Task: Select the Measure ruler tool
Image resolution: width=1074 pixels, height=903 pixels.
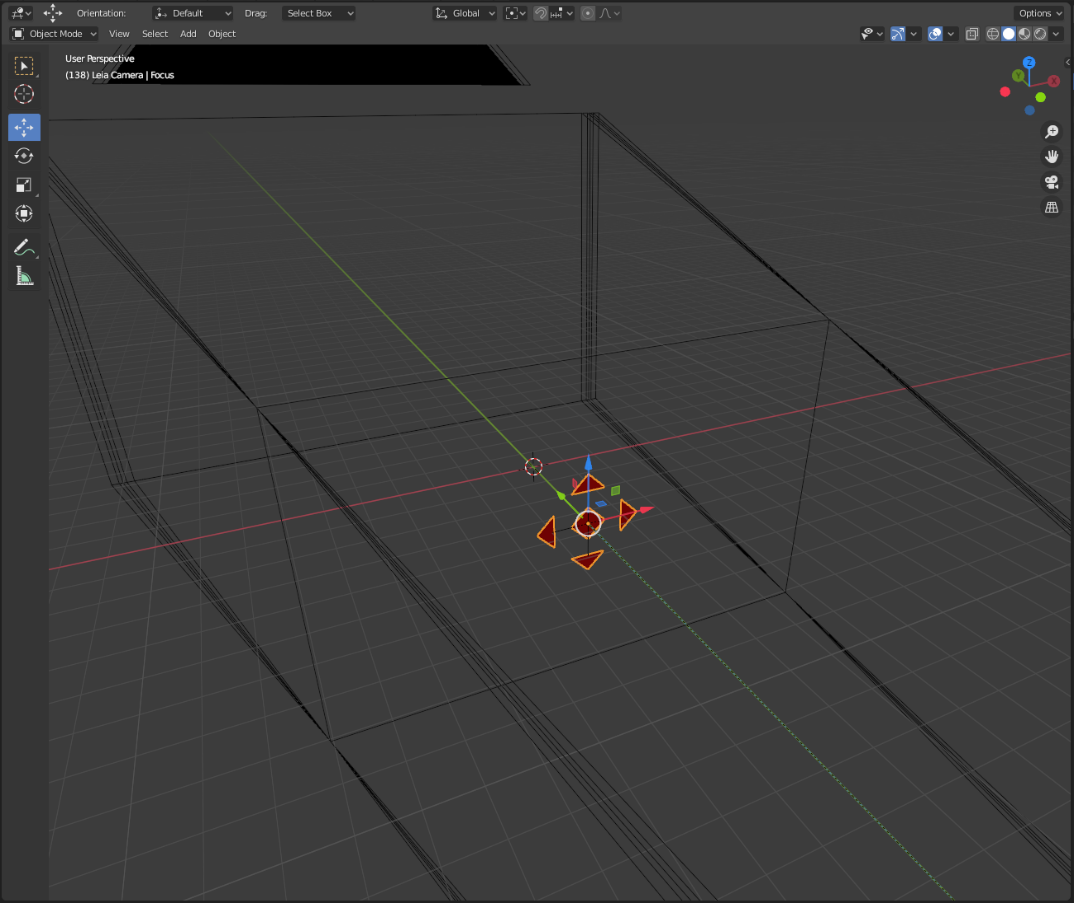Action: (24, 276)
